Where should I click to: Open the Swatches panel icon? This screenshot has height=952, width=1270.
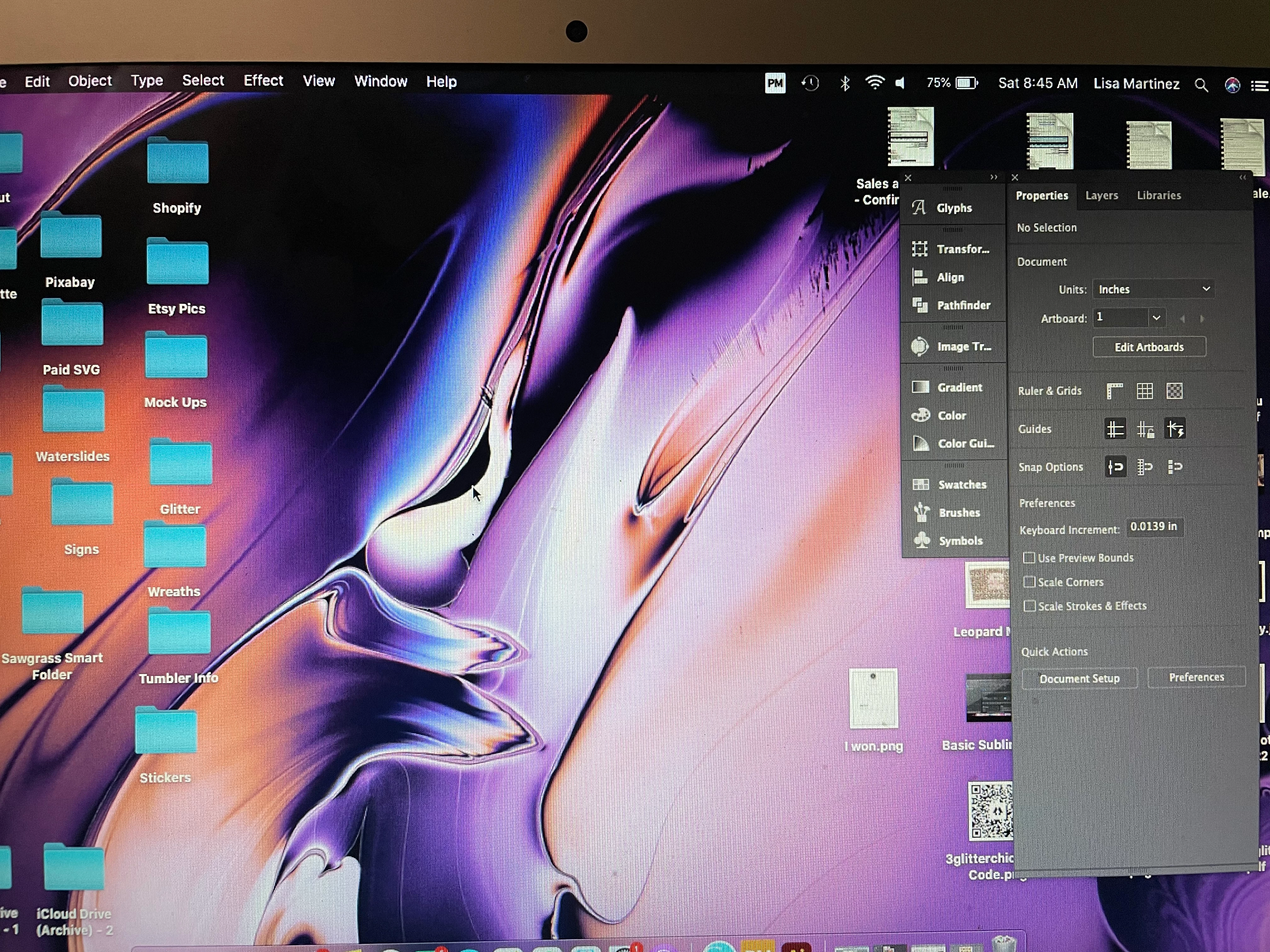pos(921,484)
